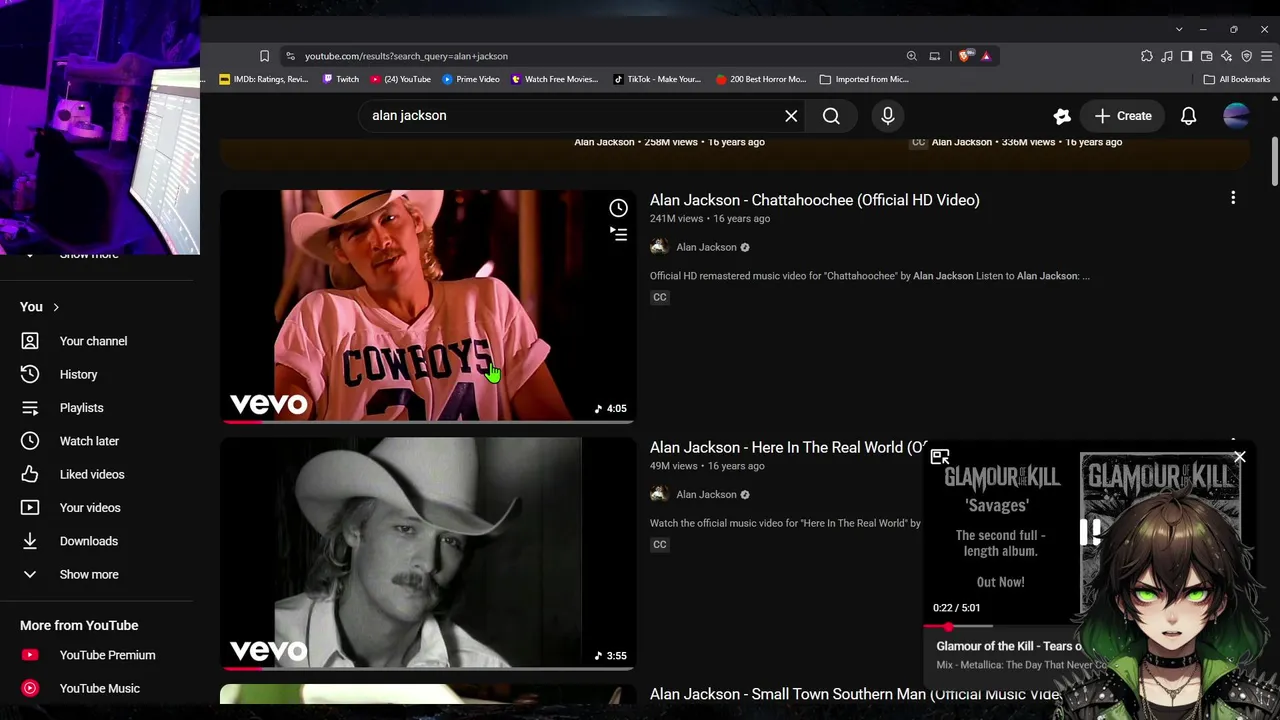Open the VPN shield icon in the browser toolbar
This screenshot has width=1280, height=720.
[1247, 56]
